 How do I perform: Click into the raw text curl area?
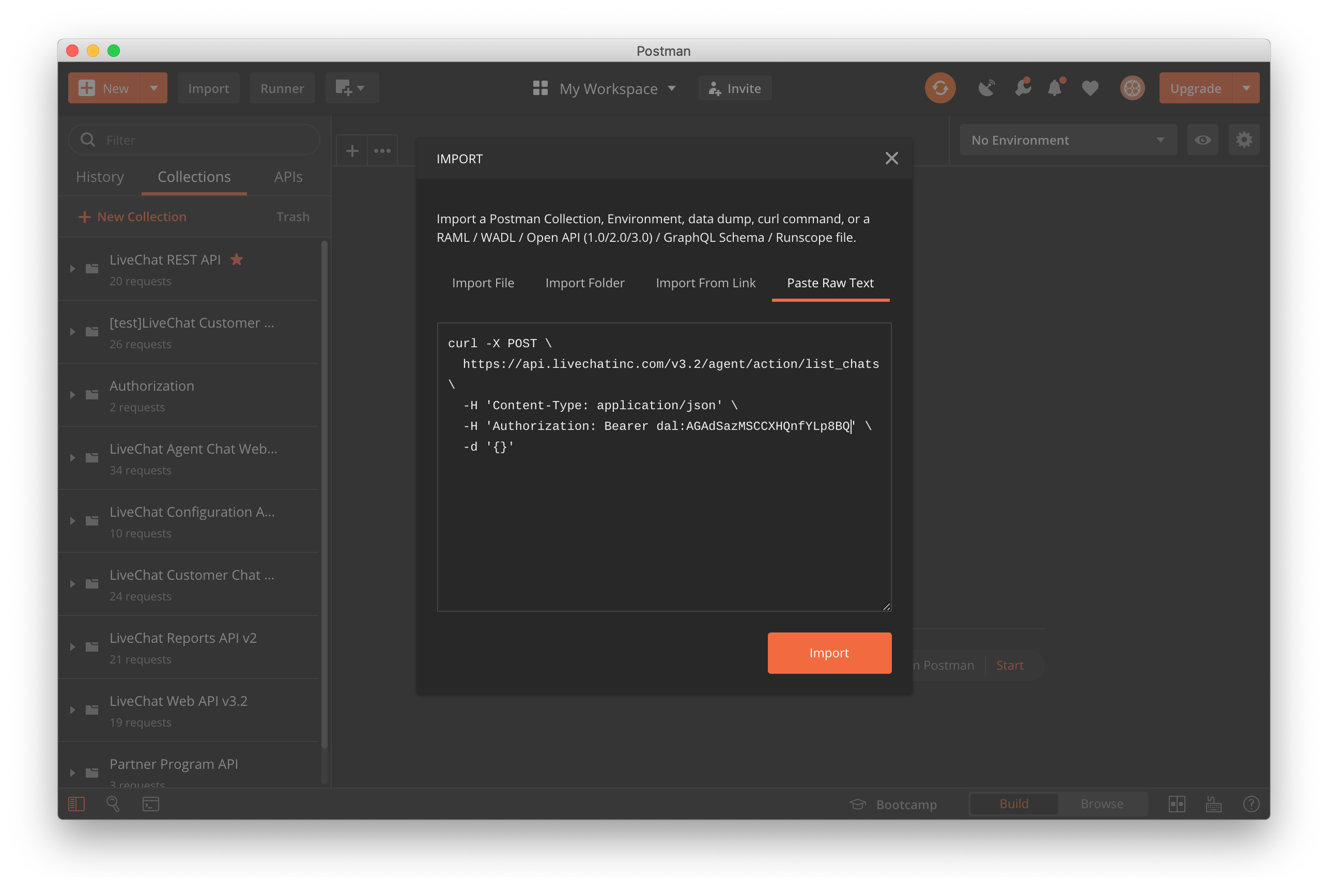[664, 467]
